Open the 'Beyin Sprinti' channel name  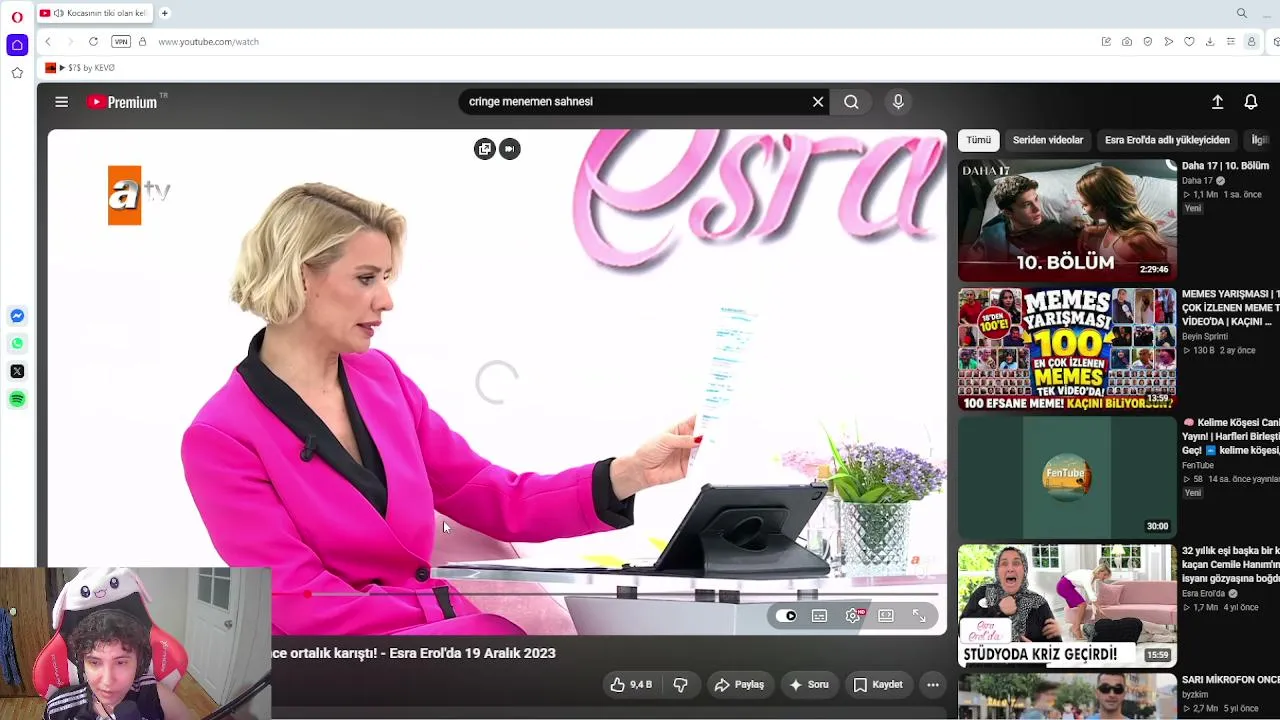tap(1204, 337)
